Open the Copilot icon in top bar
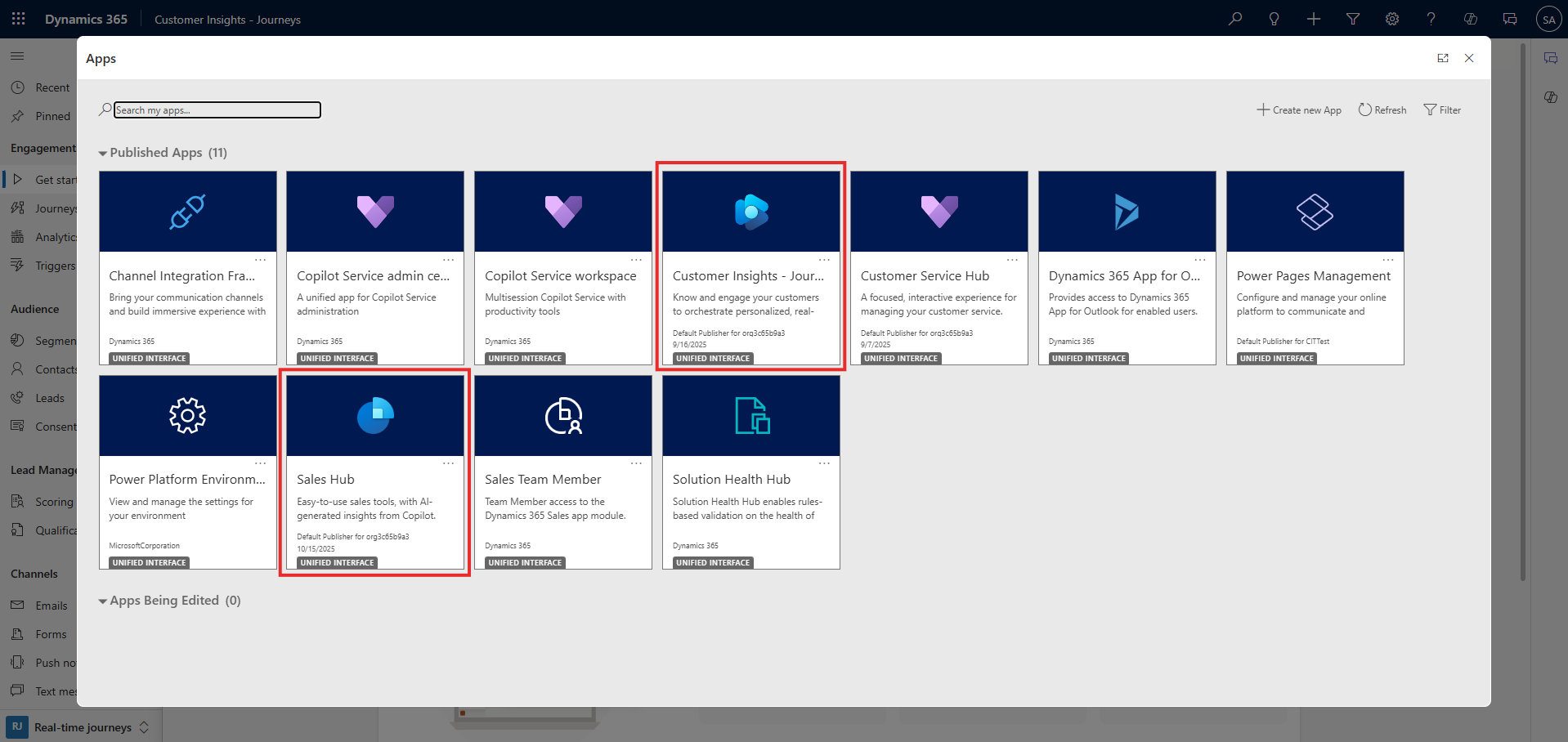The image size is (1568, 742). click(1471, 19)
